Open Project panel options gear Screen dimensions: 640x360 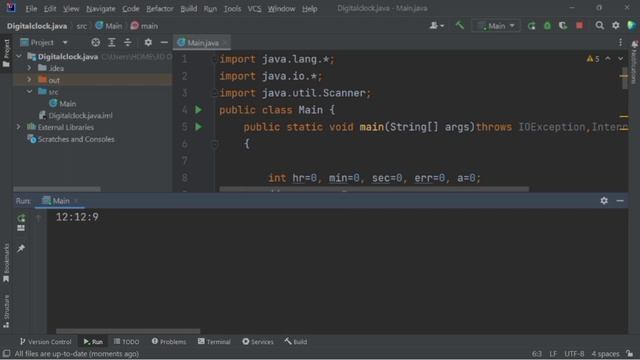tap(148, 42)
